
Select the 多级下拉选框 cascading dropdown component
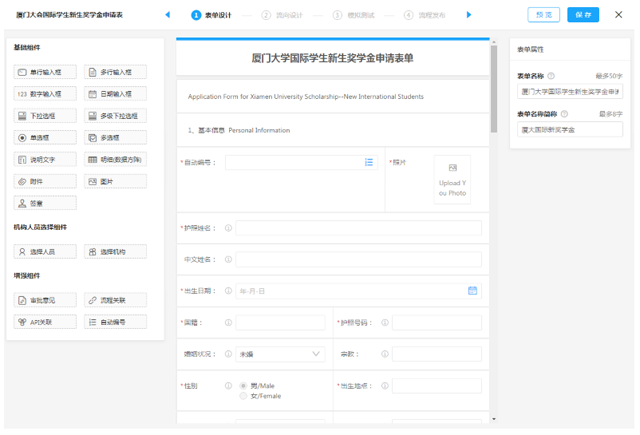(116, 115)
